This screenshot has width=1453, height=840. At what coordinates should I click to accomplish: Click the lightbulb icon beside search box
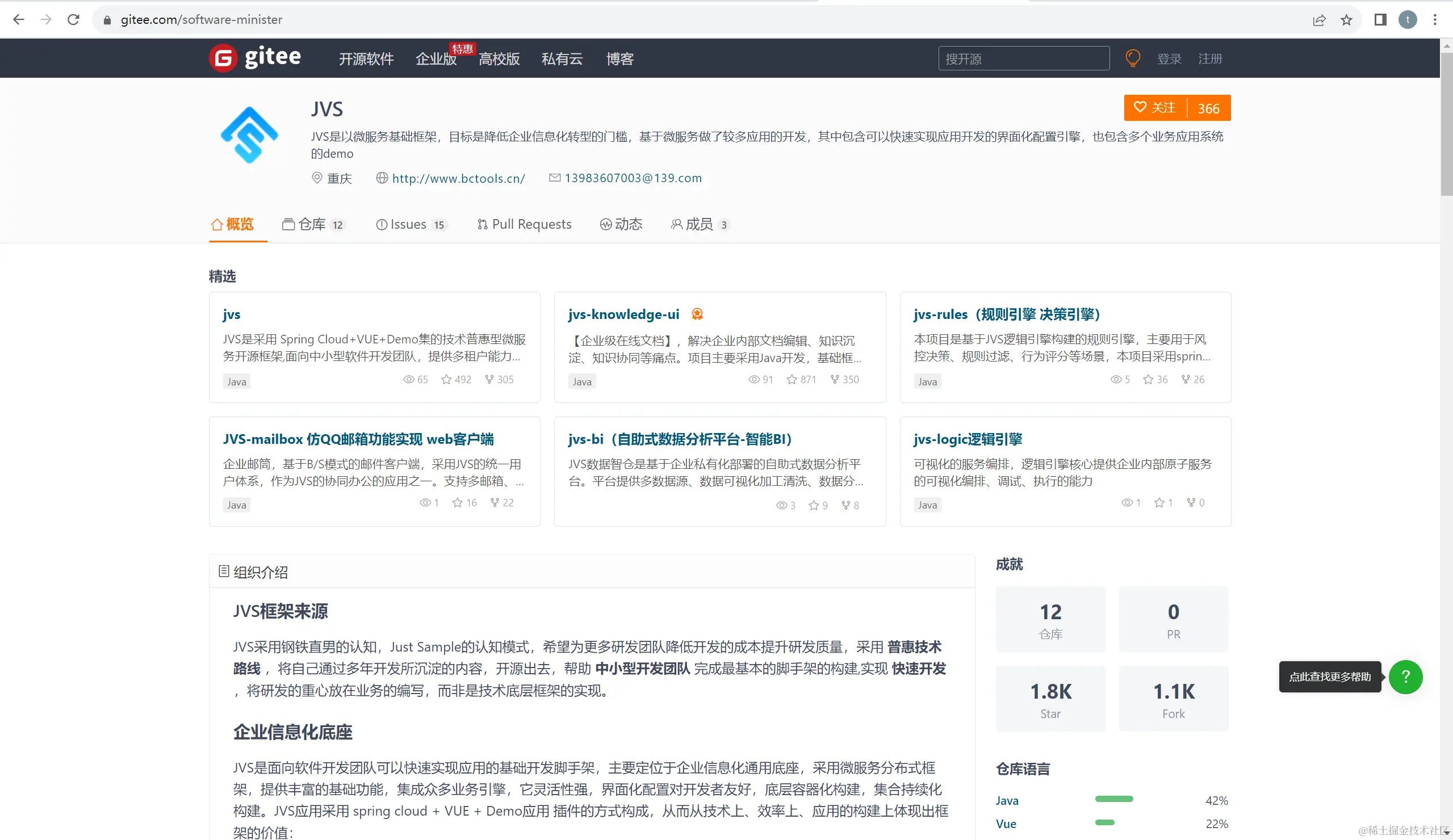[x=1132, y=58]
